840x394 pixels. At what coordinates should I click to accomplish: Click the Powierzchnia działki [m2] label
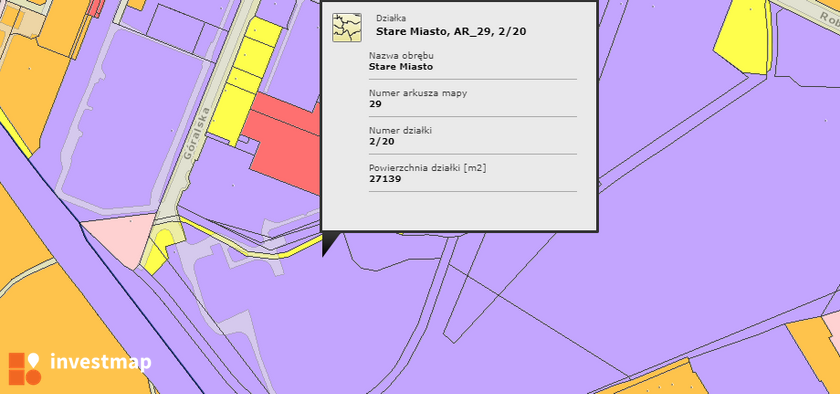click(428, 168)
